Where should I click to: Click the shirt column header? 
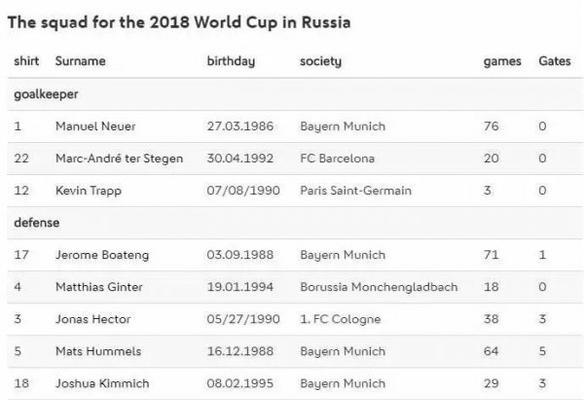[26, 61]
